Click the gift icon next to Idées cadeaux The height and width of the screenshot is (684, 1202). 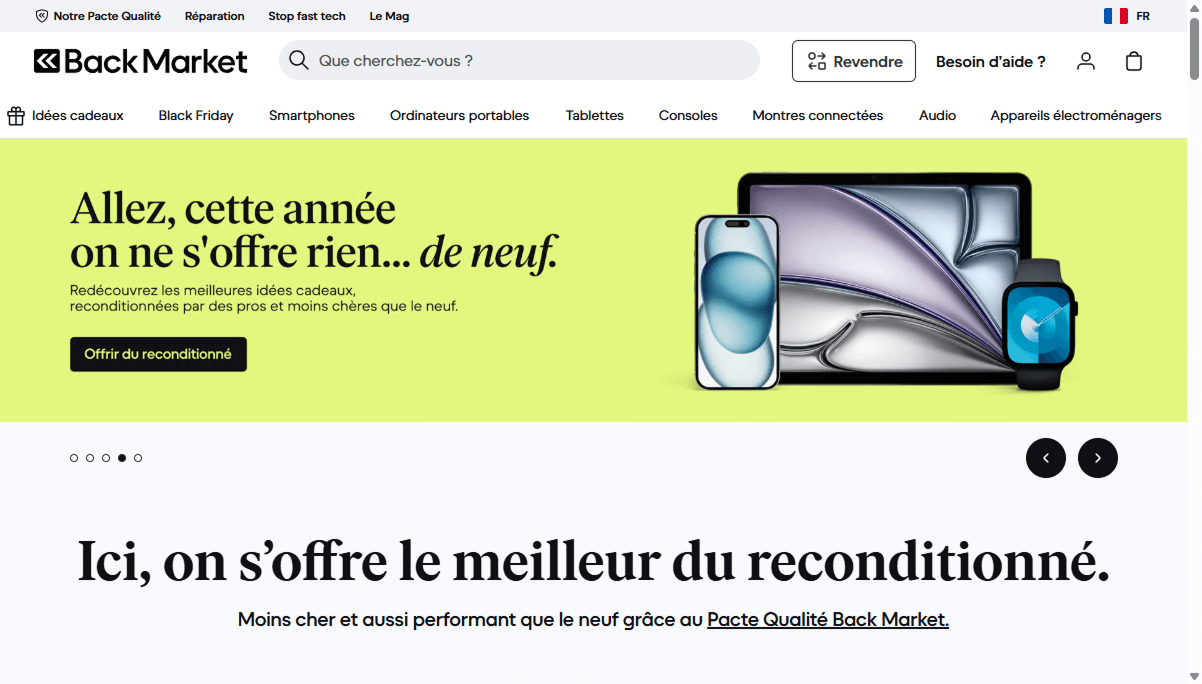pos(15,115)
